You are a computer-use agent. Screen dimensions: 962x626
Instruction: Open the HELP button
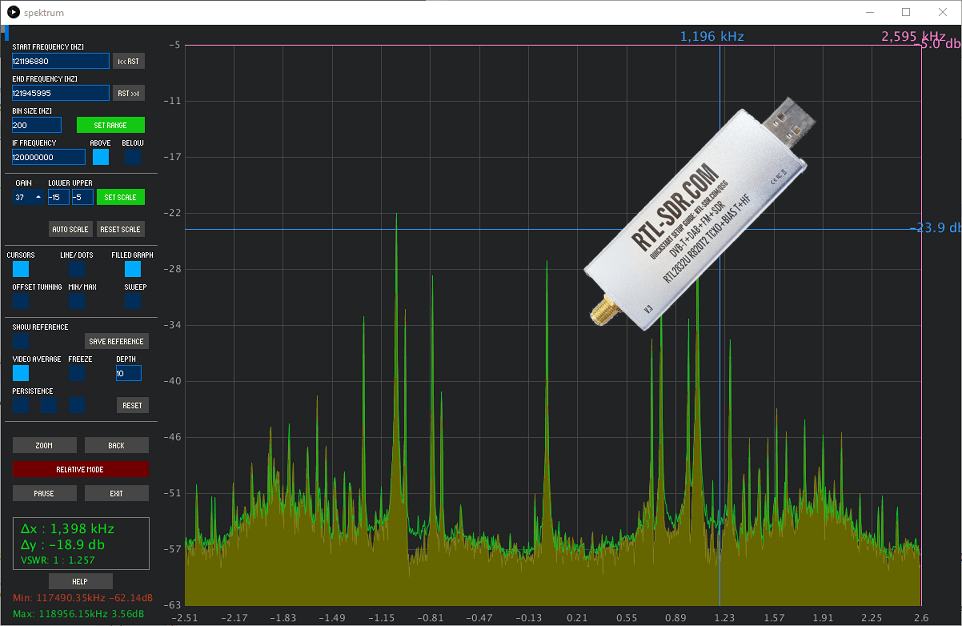click(x=80, y=581)
